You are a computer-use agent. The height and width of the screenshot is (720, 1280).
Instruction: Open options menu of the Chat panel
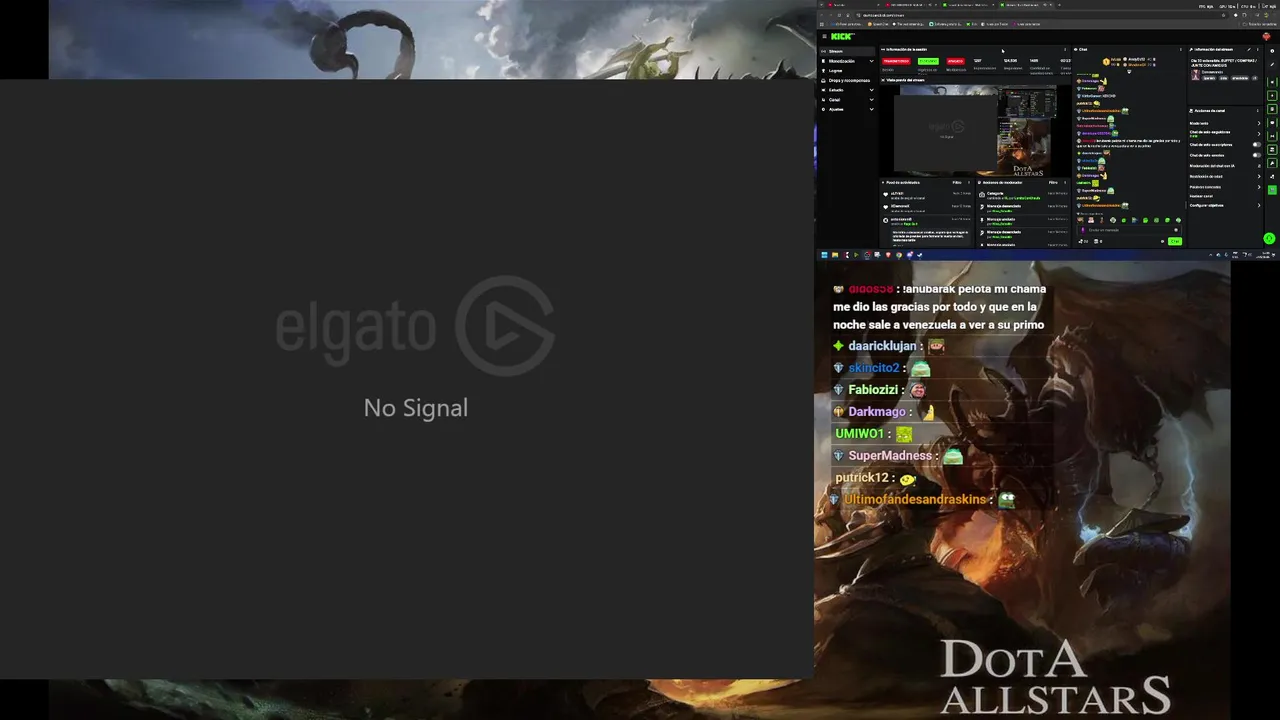tap(1181, 49)
